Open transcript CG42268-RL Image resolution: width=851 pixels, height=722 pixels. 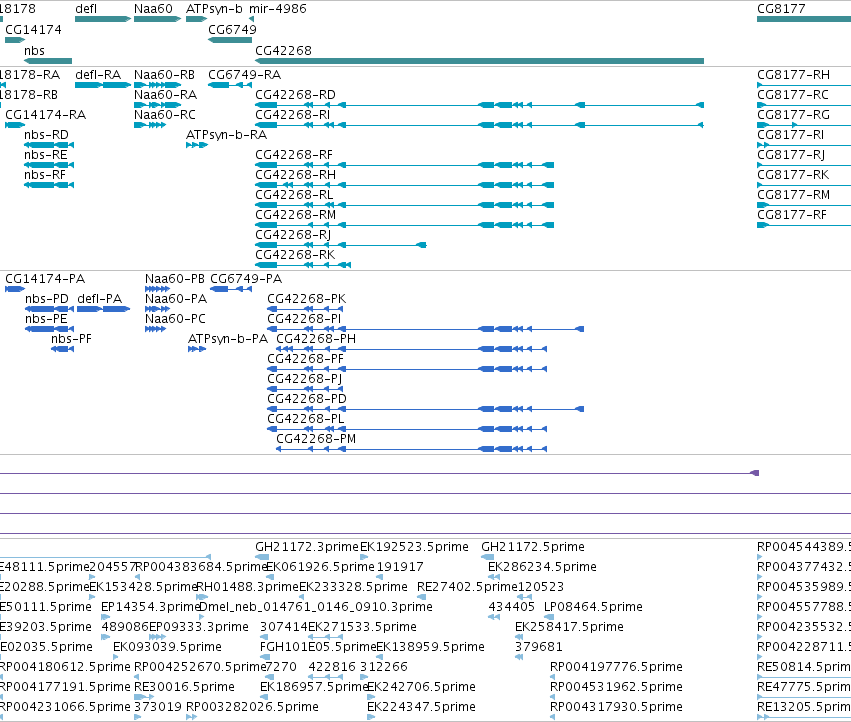tap(294, 195)
